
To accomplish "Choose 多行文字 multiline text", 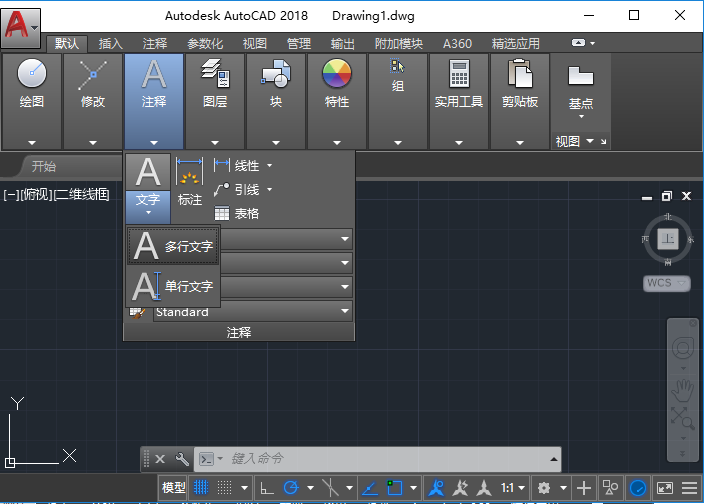I will click(173, 246).
